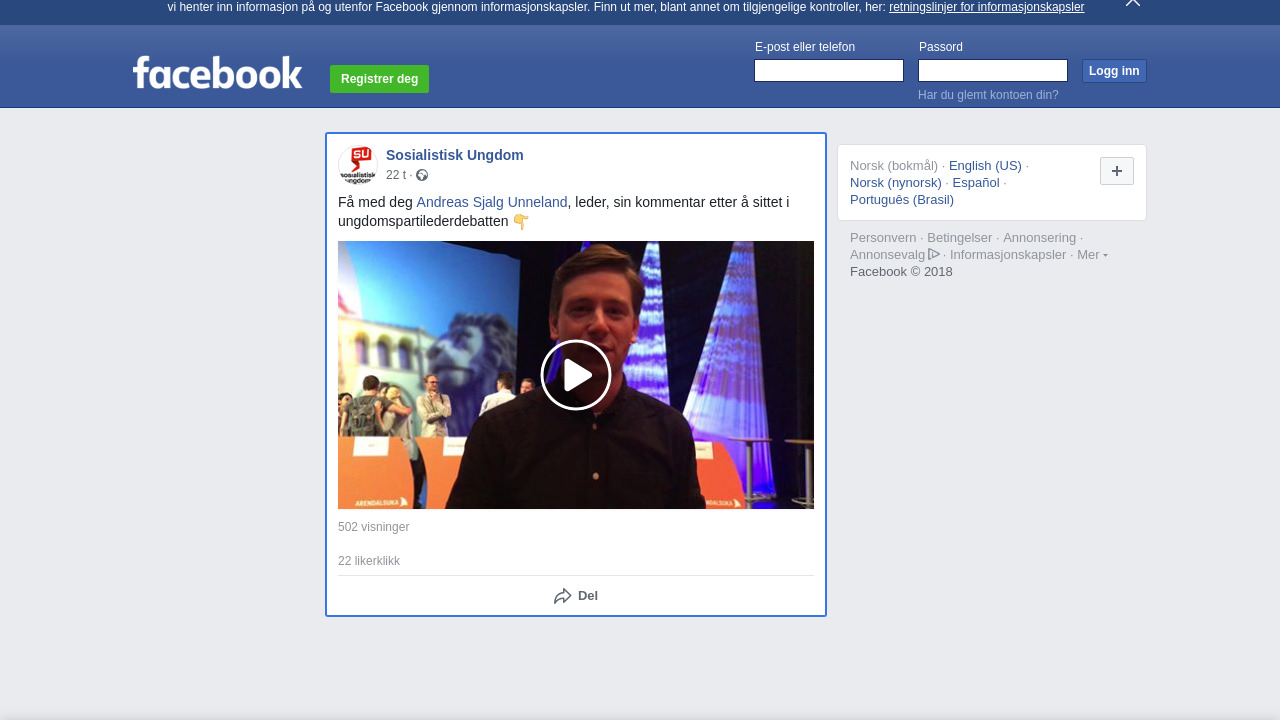Screen dimensions: 1280x720
Task: Click 502 visninger text
Action: tap(373, 527)
